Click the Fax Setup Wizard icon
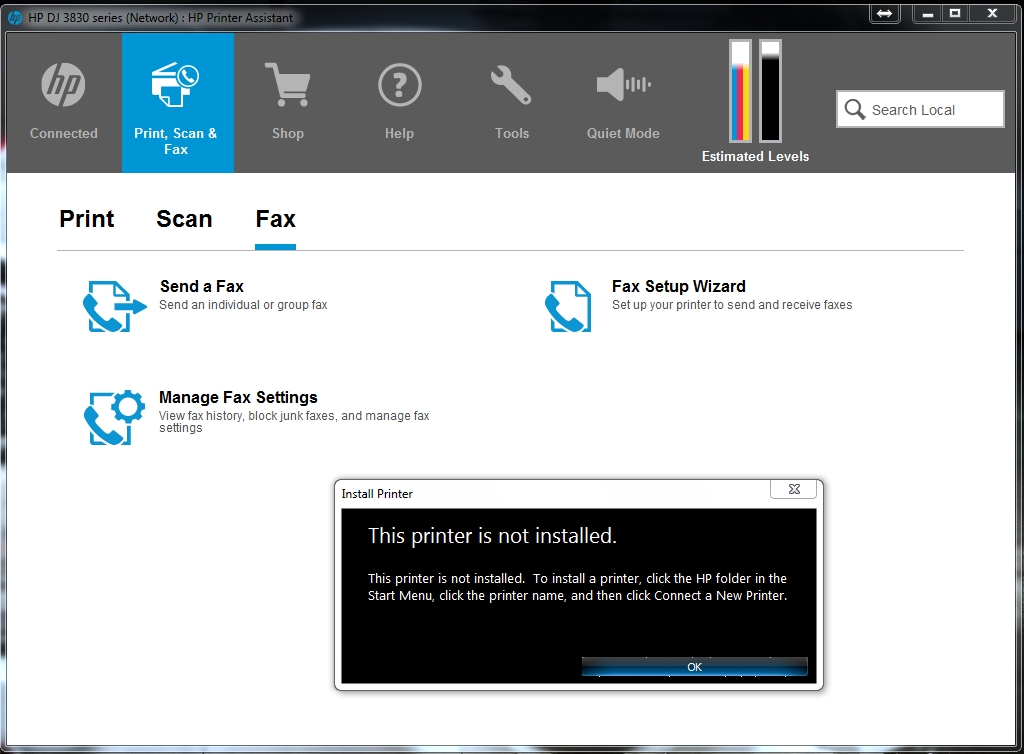Image resolution: width=1024 pixels, height=754 pixels. click(568, 306)
